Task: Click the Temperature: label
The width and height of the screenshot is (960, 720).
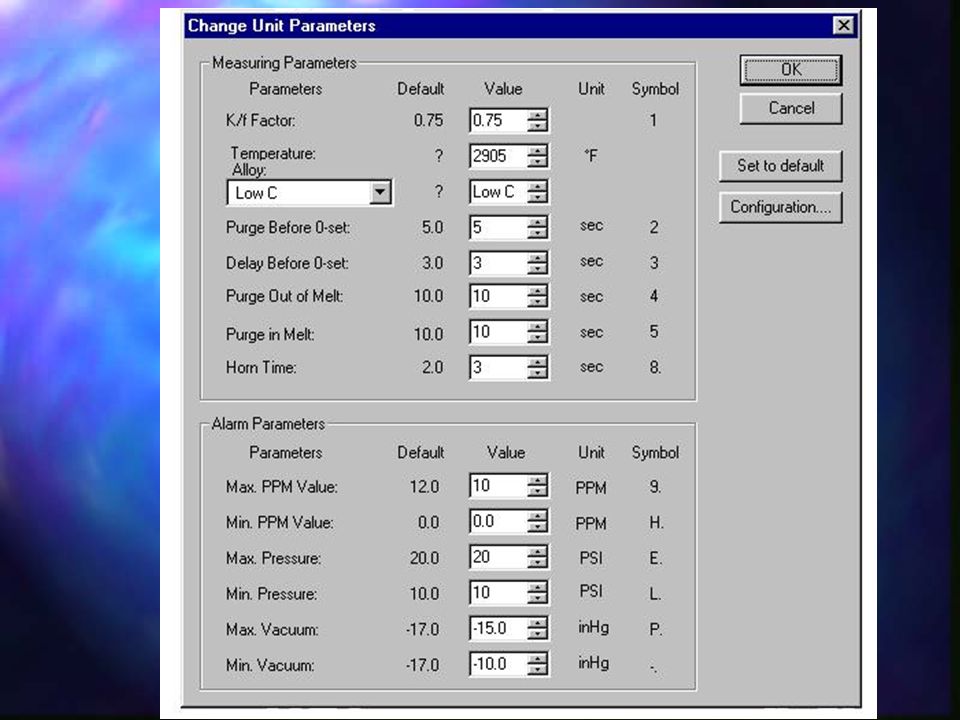Action: tap(273, 153)
